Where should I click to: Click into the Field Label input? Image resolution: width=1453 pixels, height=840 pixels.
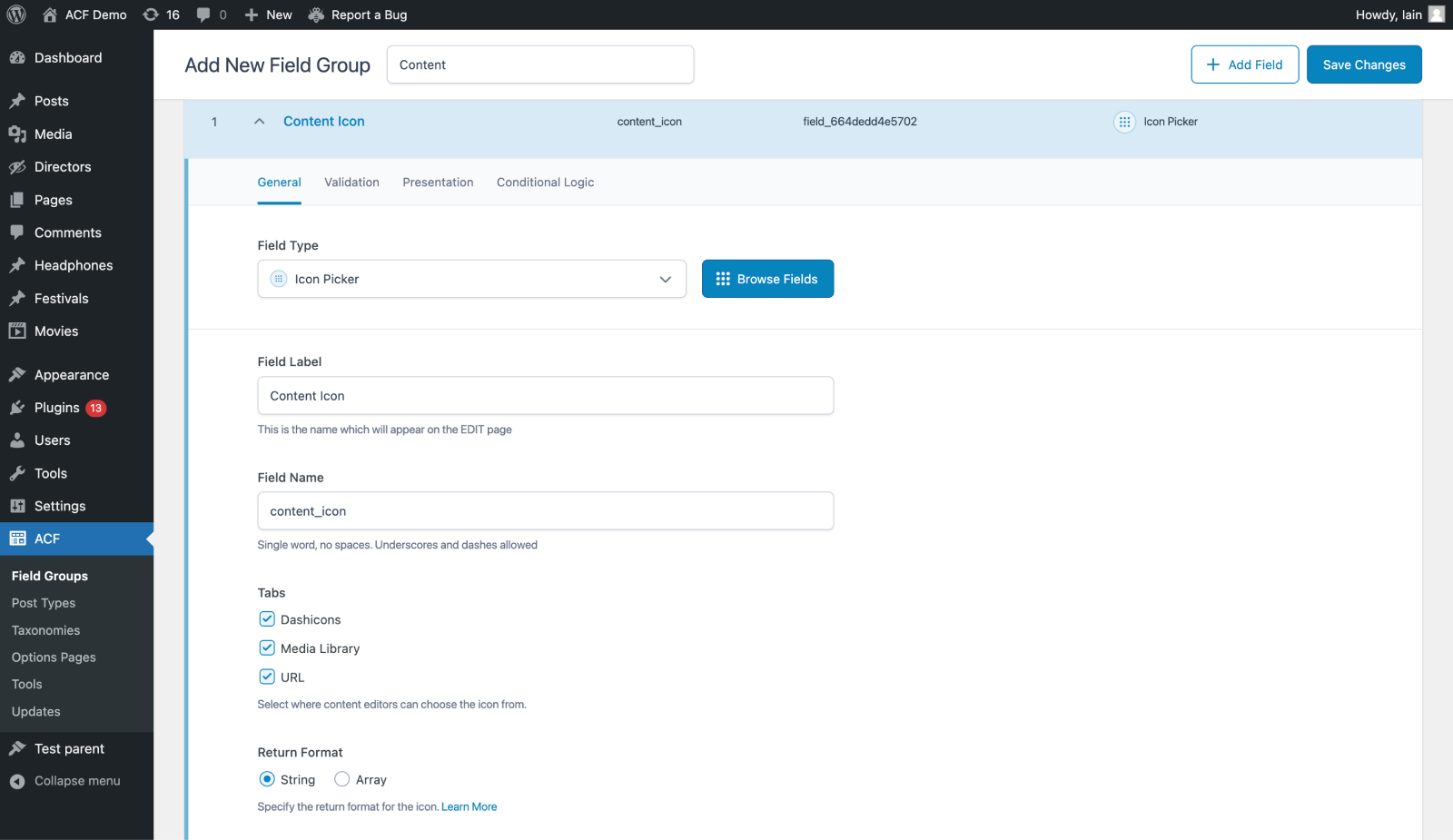[x=545, y=396]
